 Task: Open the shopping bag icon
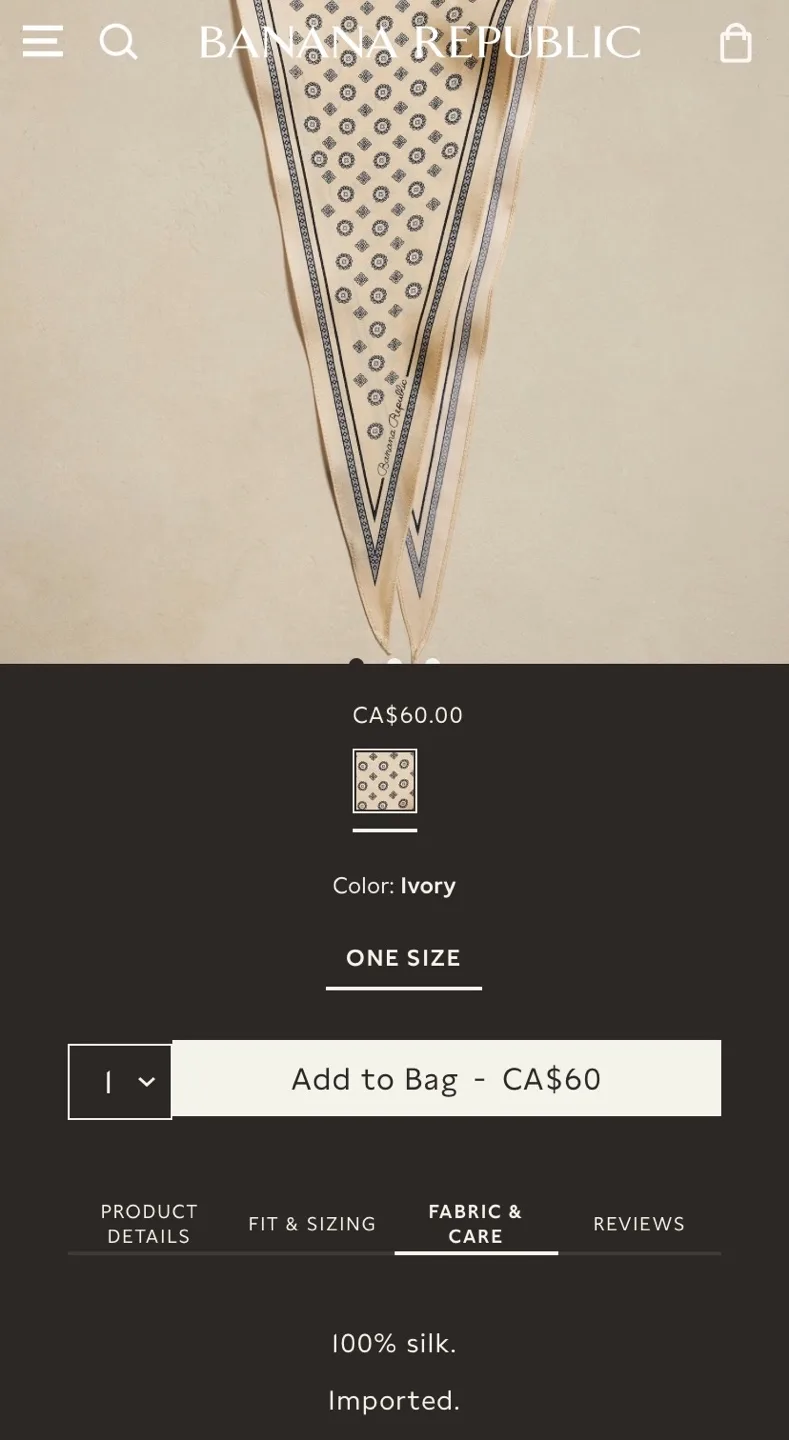click(x=735, y=42)
